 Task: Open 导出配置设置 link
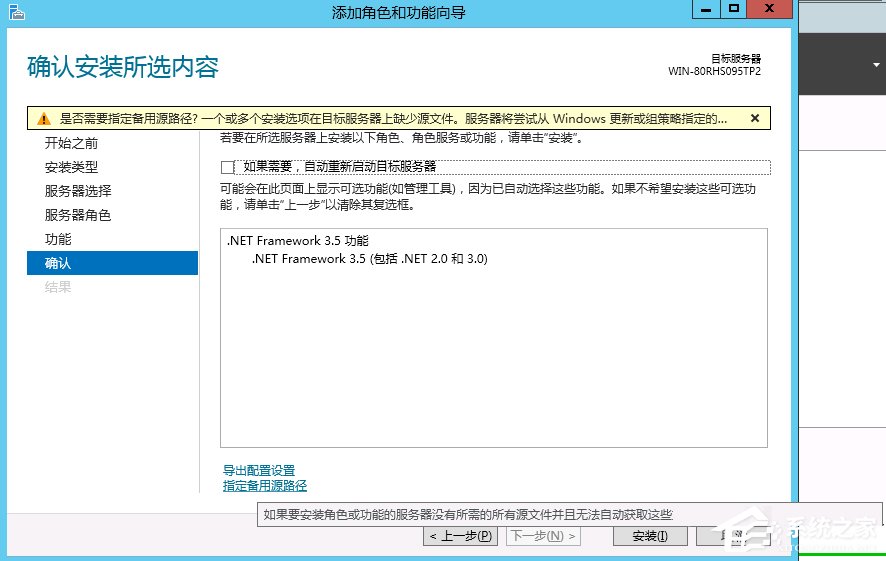point(259,470)
